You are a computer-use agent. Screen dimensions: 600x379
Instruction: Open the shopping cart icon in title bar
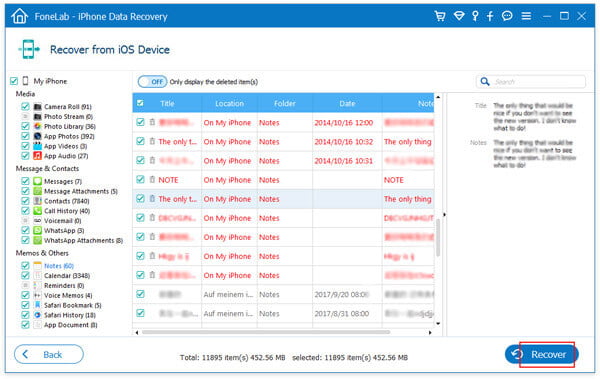(x=440, y=16)
